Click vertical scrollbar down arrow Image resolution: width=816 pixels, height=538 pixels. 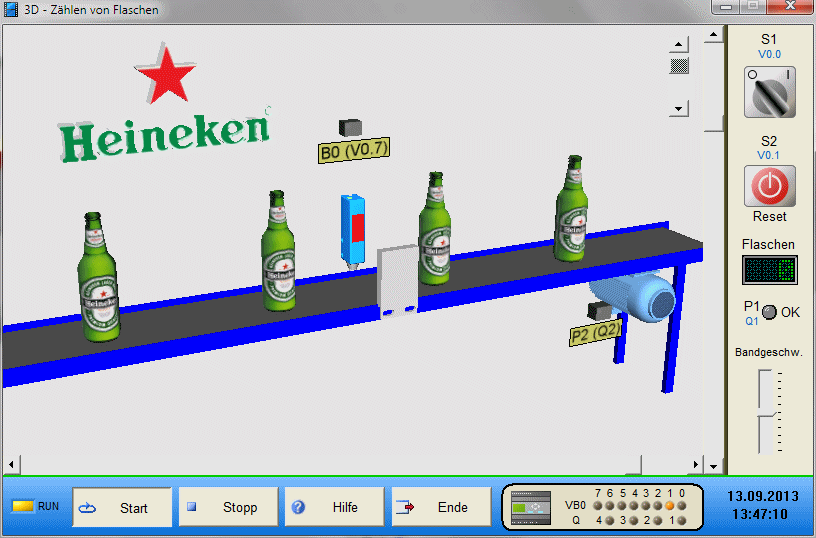713,466
